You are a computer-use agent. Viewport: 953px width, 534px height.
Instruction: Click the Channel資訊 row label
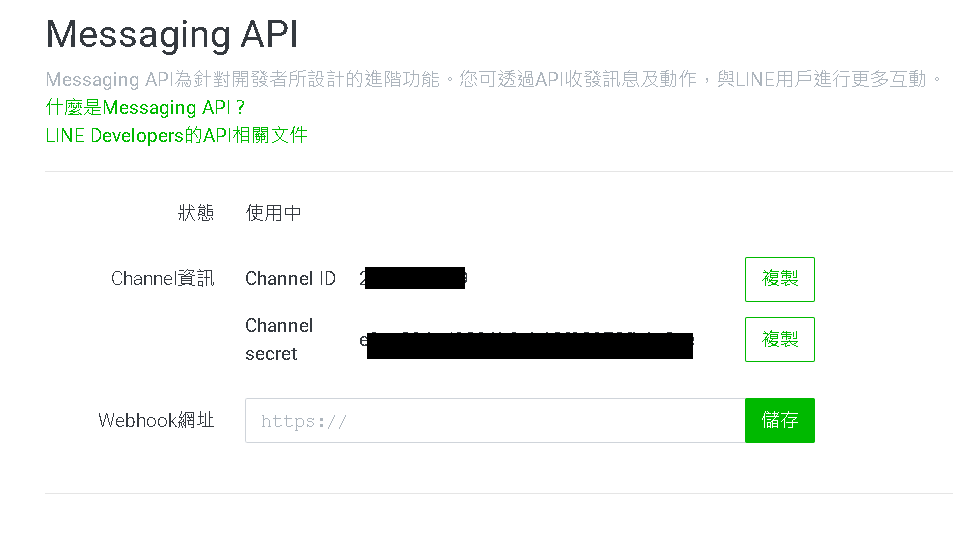point(162,279)
